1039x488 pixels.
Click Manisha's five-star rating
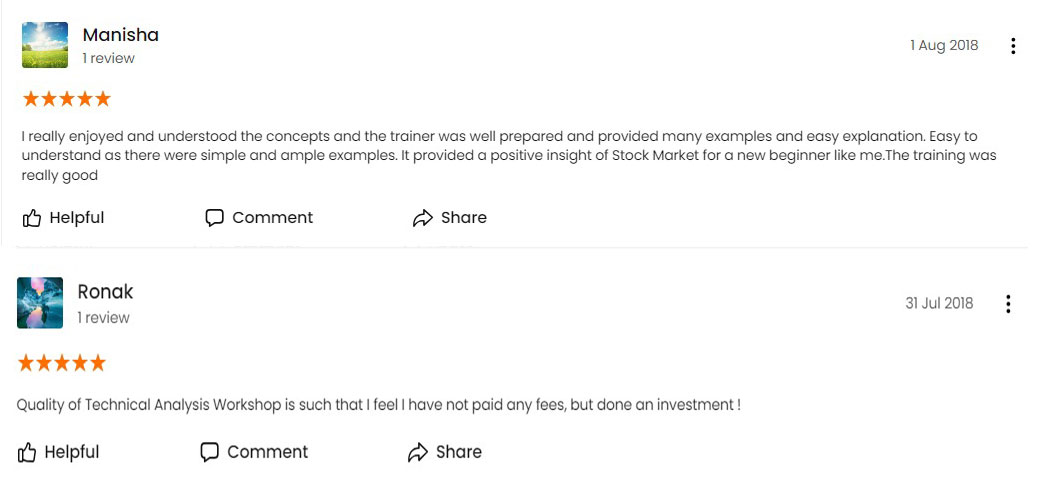pyautogui.click(x=66, y=99)
